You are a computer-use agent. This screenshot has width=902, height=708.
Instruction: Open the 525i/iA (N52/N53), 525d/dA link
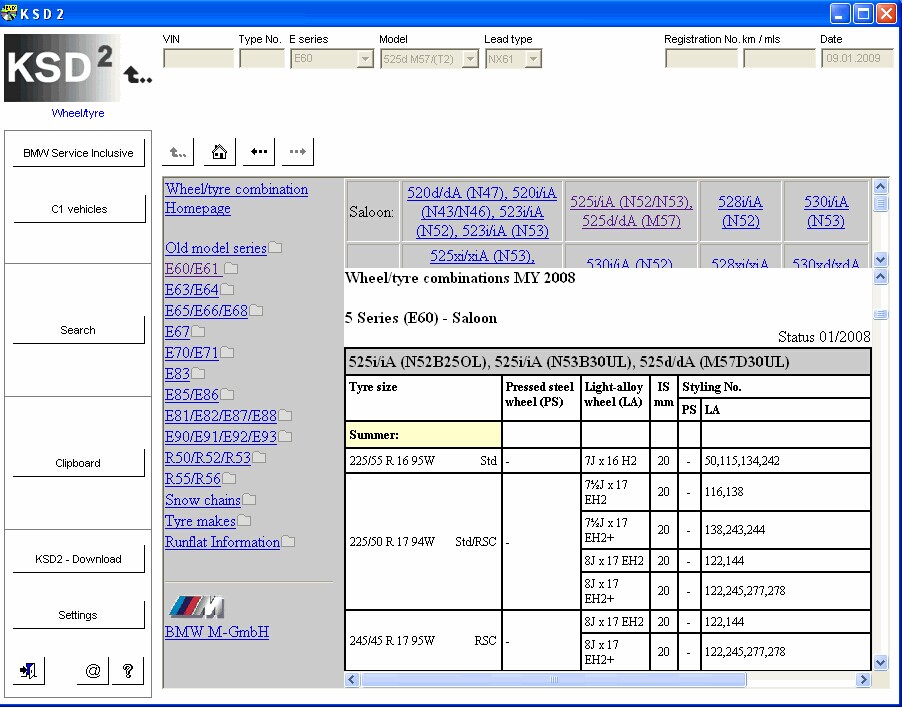(x=631, y=211)
